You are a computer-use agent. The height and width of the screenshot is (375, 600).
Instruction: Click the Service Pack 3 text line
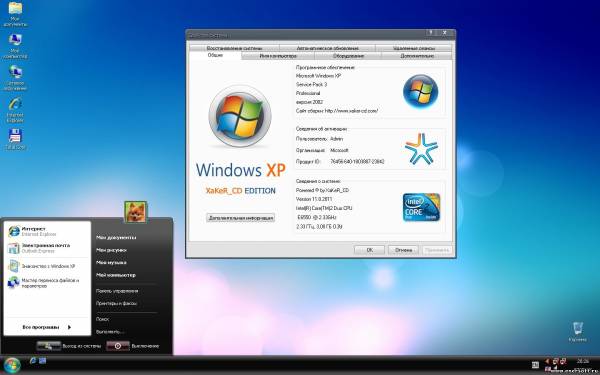point(311,84)
